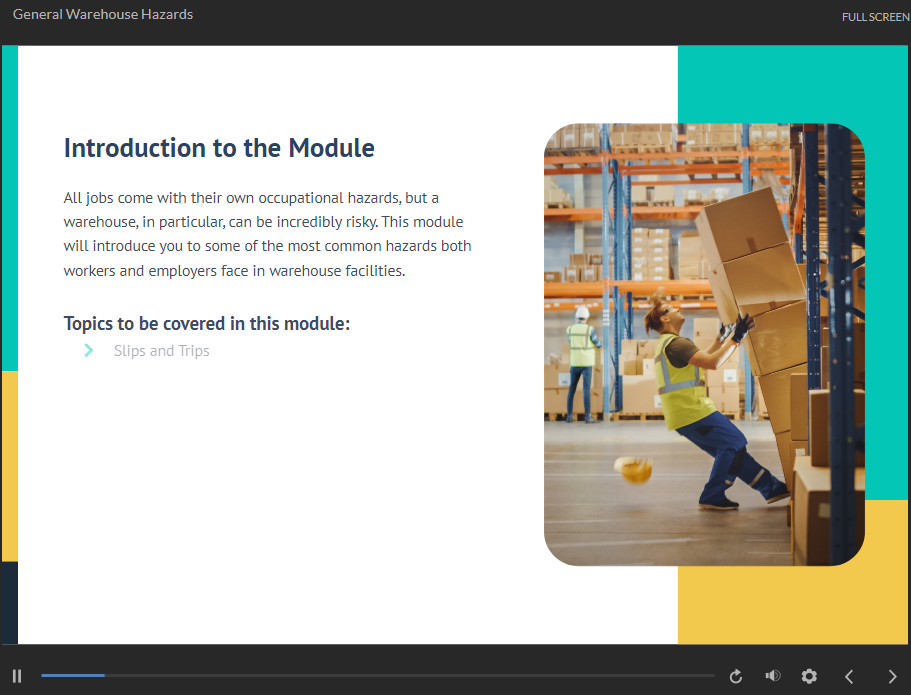Click the teal chevron beside Slips and Trips
The height and width of the screenshot is (695, 911).
(89, 351)
